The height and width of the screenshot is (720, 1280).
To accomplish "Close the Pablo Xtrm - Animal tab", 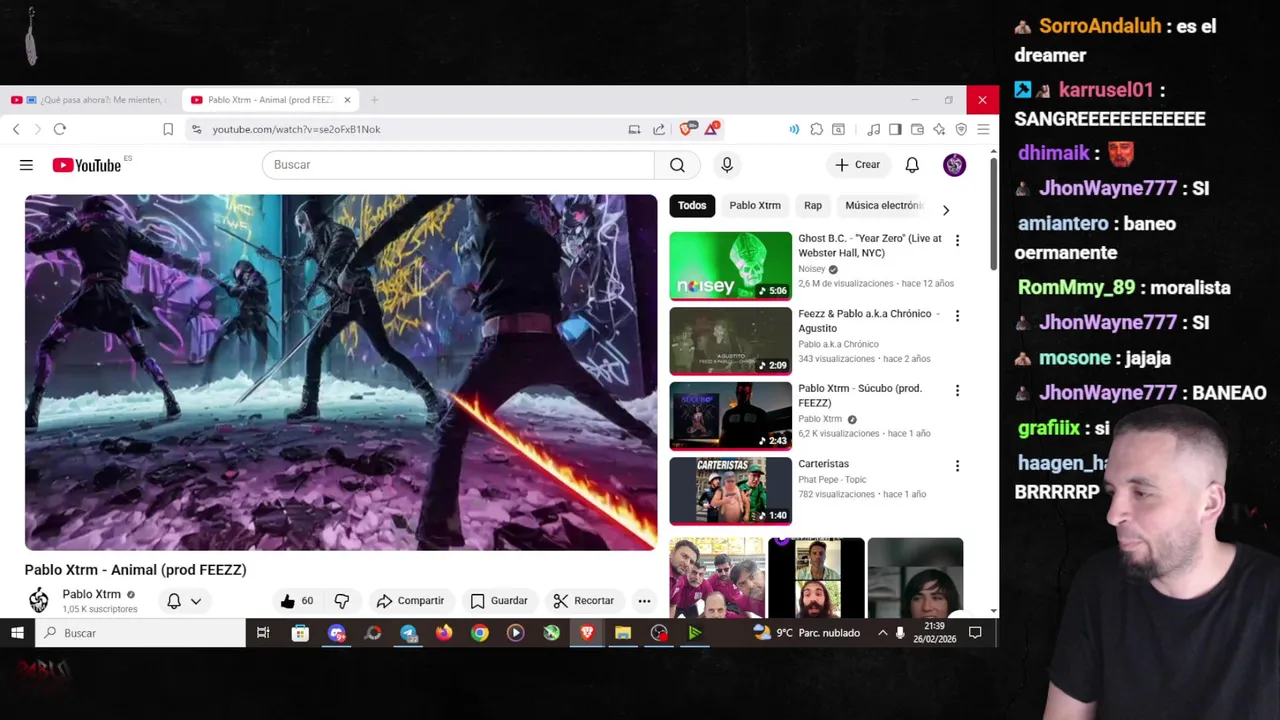I will click(x=347, y=100).
